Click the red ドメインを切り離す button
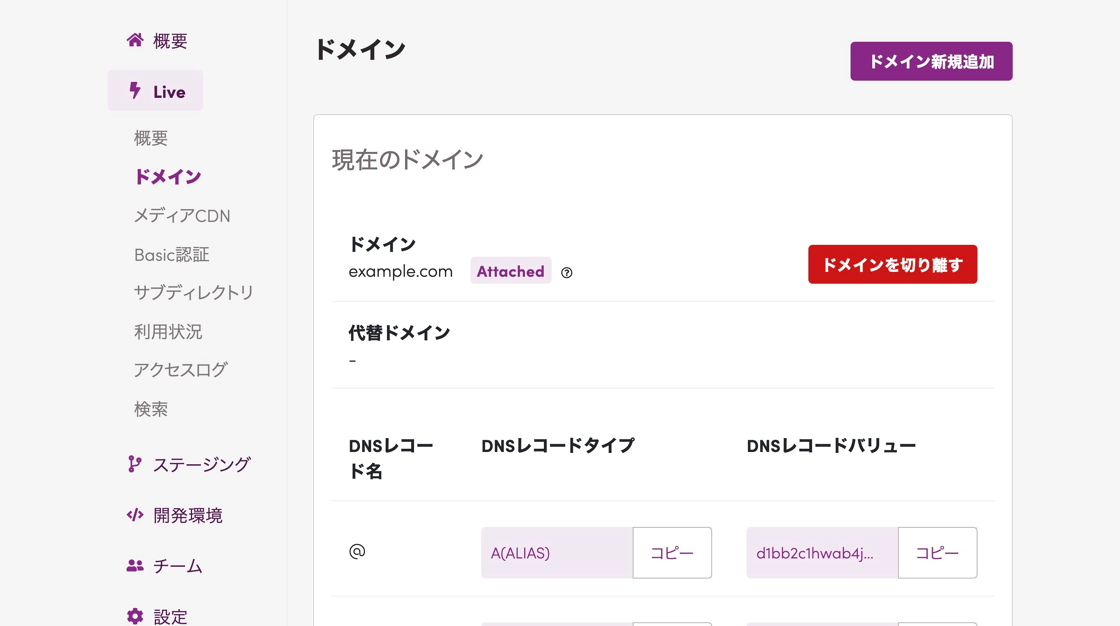The width and height of the screenshot is (1120, 626). click(x=892, y=265)
